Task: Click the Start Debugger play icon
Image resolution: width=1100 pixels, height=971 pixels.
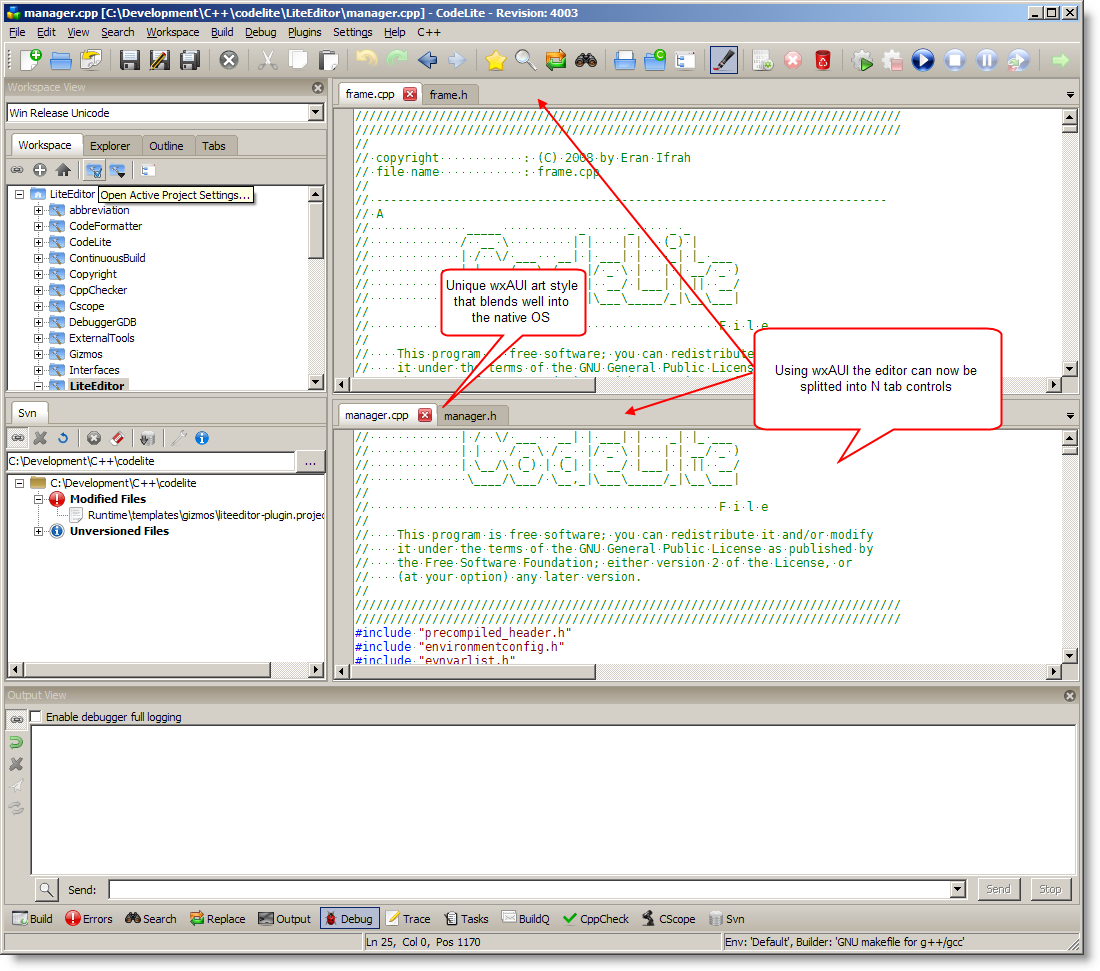Action: pyautogui.click(x=923, y=60)
